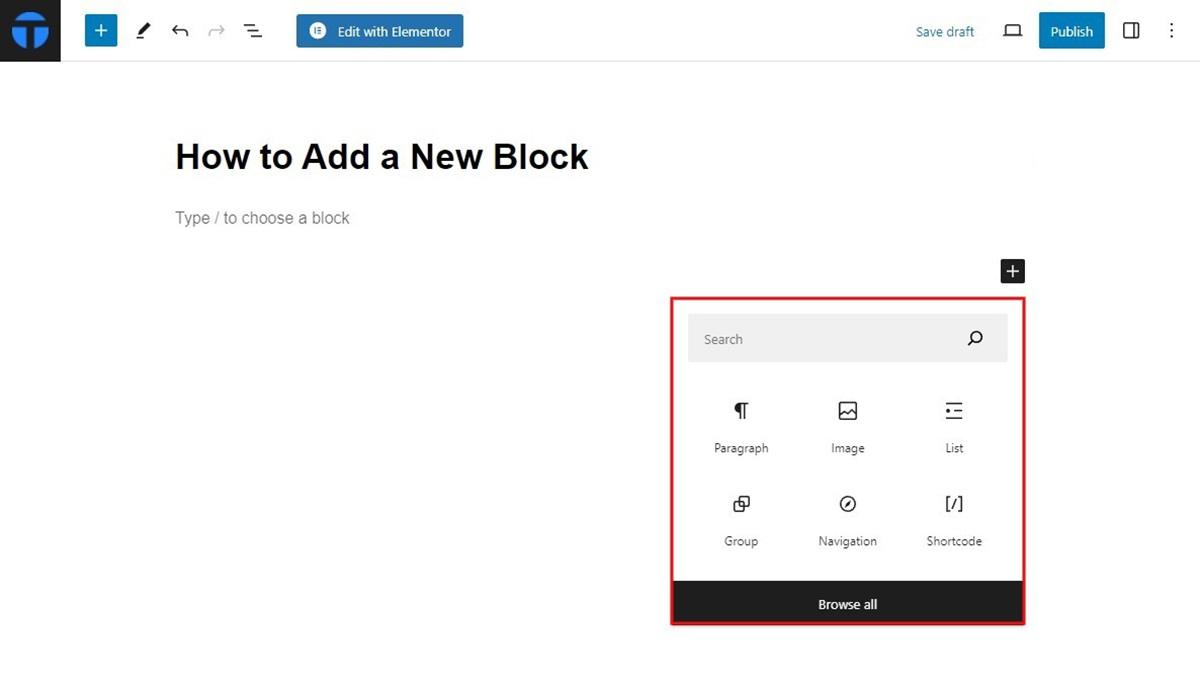Click the Undo arrow
Screen dimensions: 1200x685
180,31
